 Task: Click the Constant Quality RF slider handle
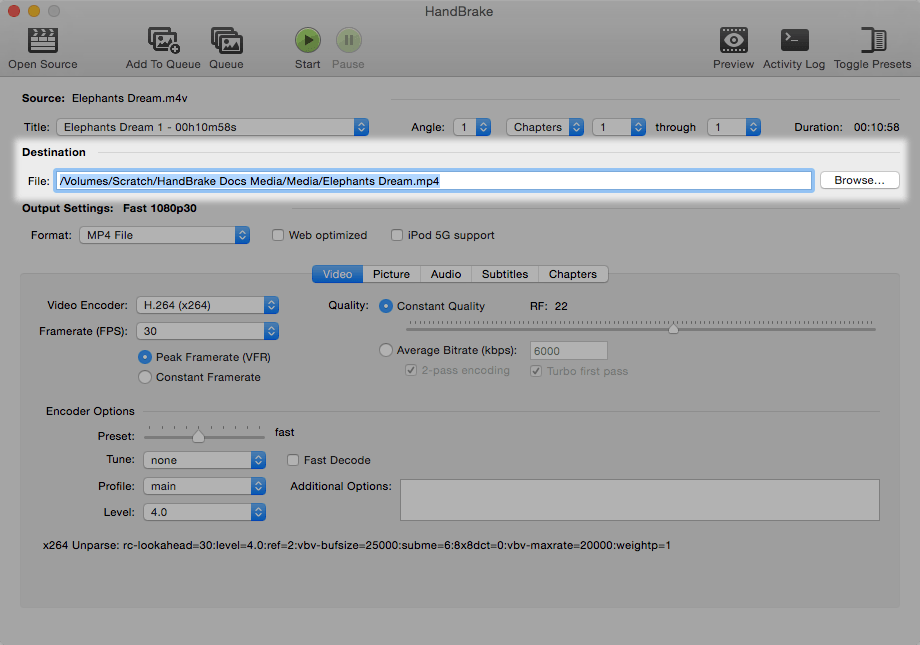tap(673, 328)
